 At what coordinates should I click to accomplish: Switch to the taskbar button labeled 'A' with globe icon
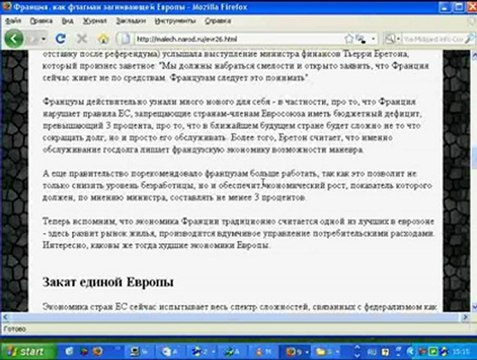170,351
